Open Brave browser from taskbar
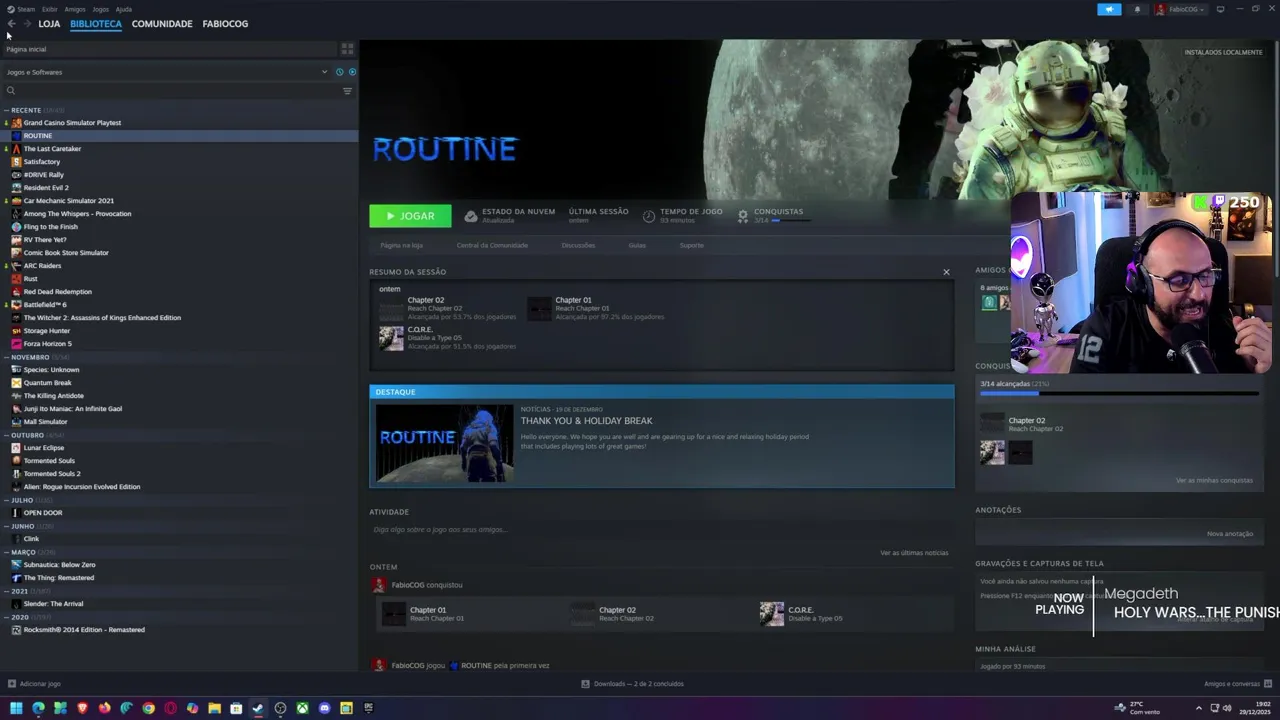Image resolution: width=1280 pixels, height=720 pixels. tap(82, 708)
